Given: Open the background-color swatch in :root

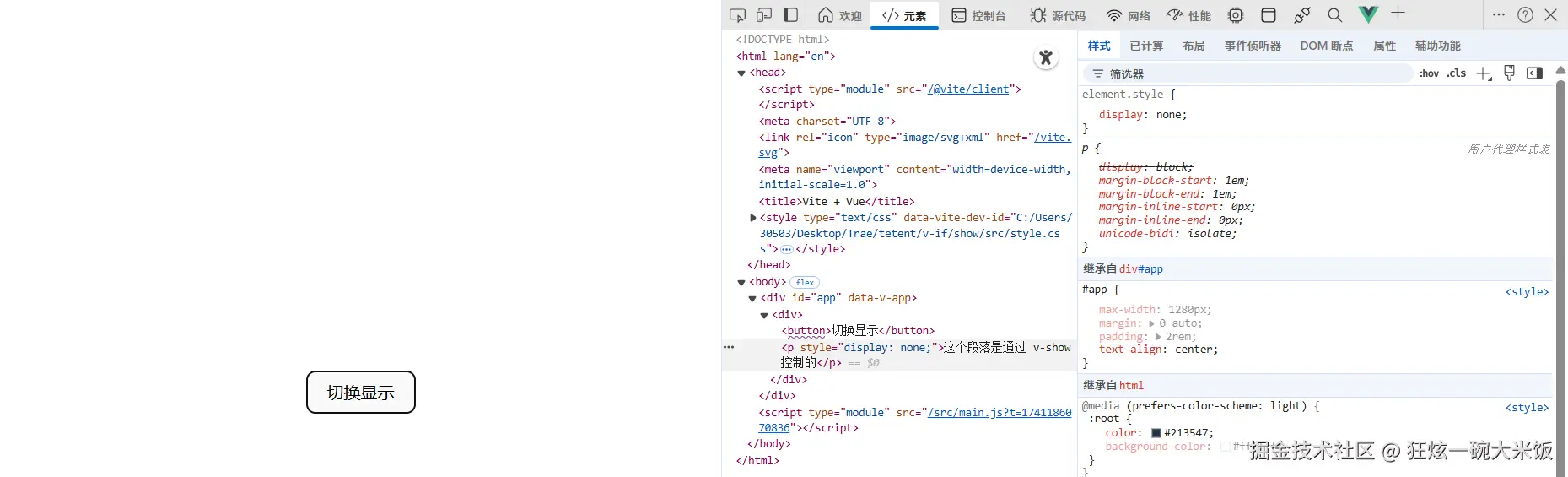Looking at the screenshot, I should click(1226, 447).
